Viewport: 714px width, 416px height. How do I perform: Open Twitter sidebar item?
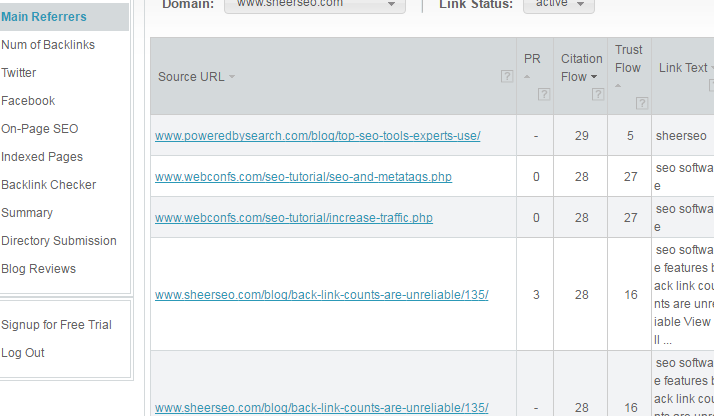[x=19, y=73]
